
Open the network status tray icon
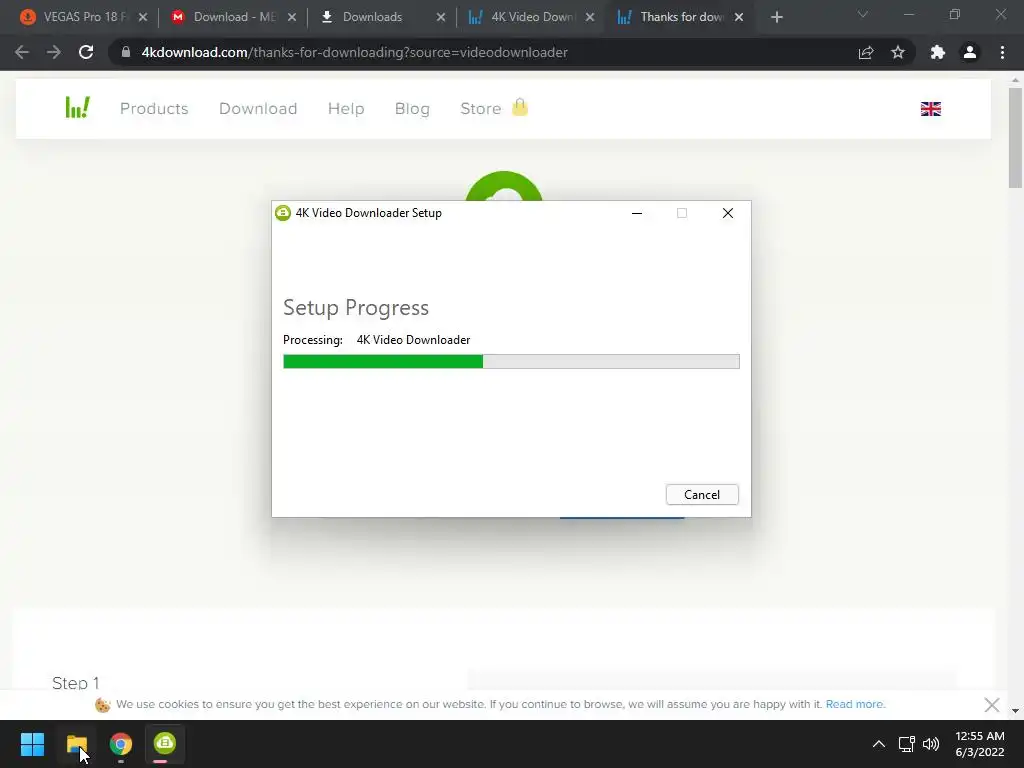906,744
